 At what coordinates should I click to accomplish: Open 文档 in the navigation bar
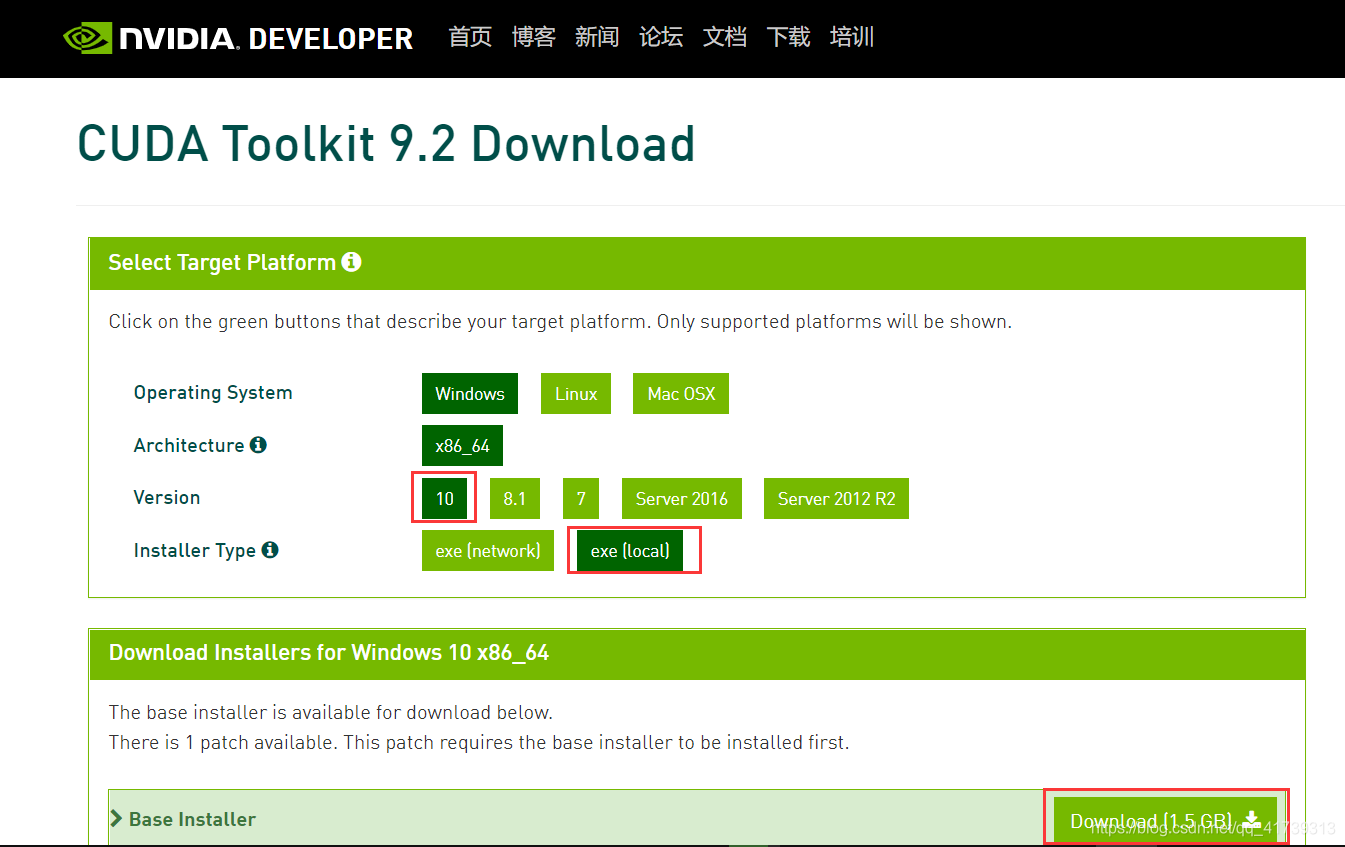click(x=725, y=38)
